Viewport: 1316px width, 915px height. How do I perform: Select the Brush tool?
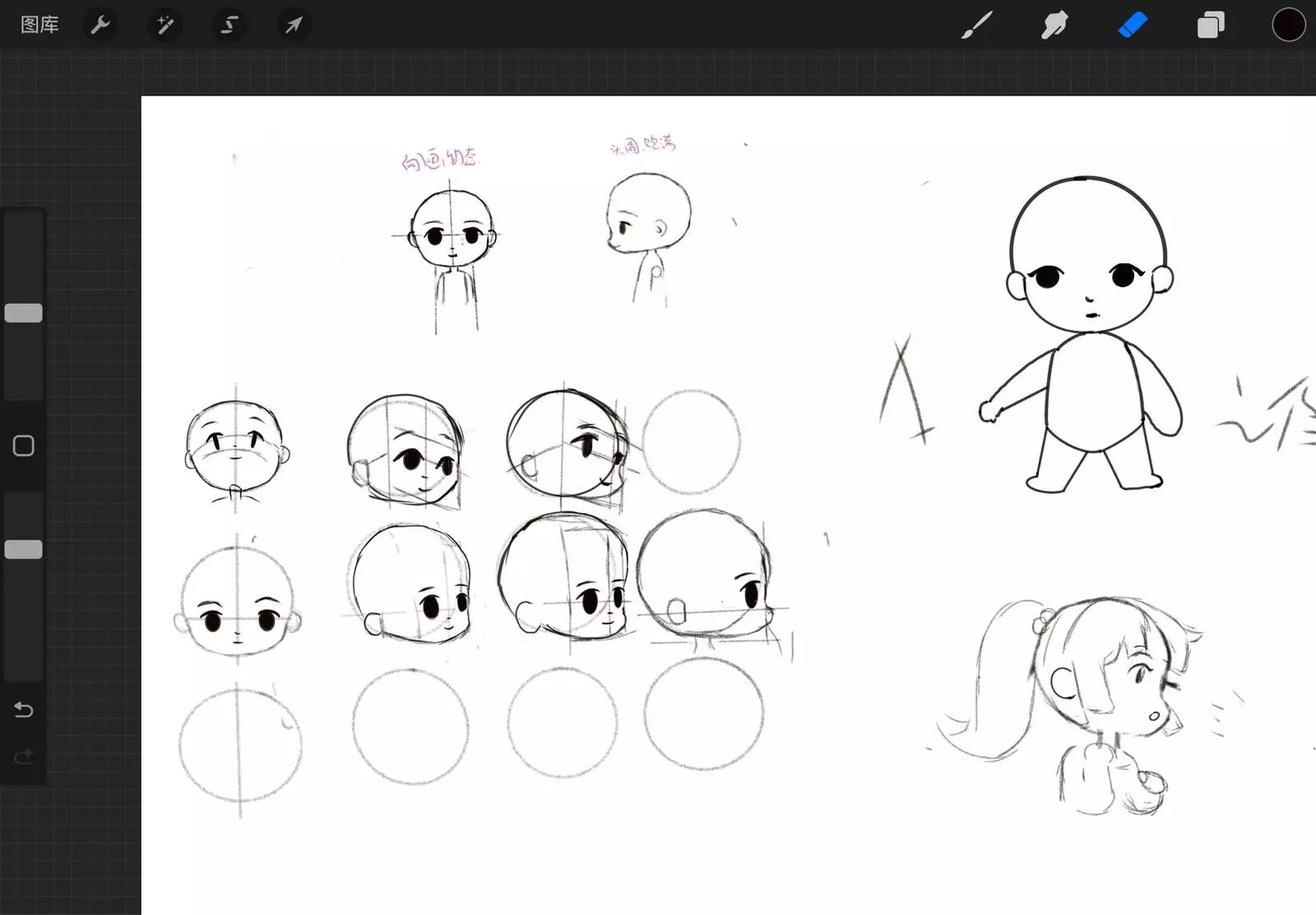coord(976,25)
